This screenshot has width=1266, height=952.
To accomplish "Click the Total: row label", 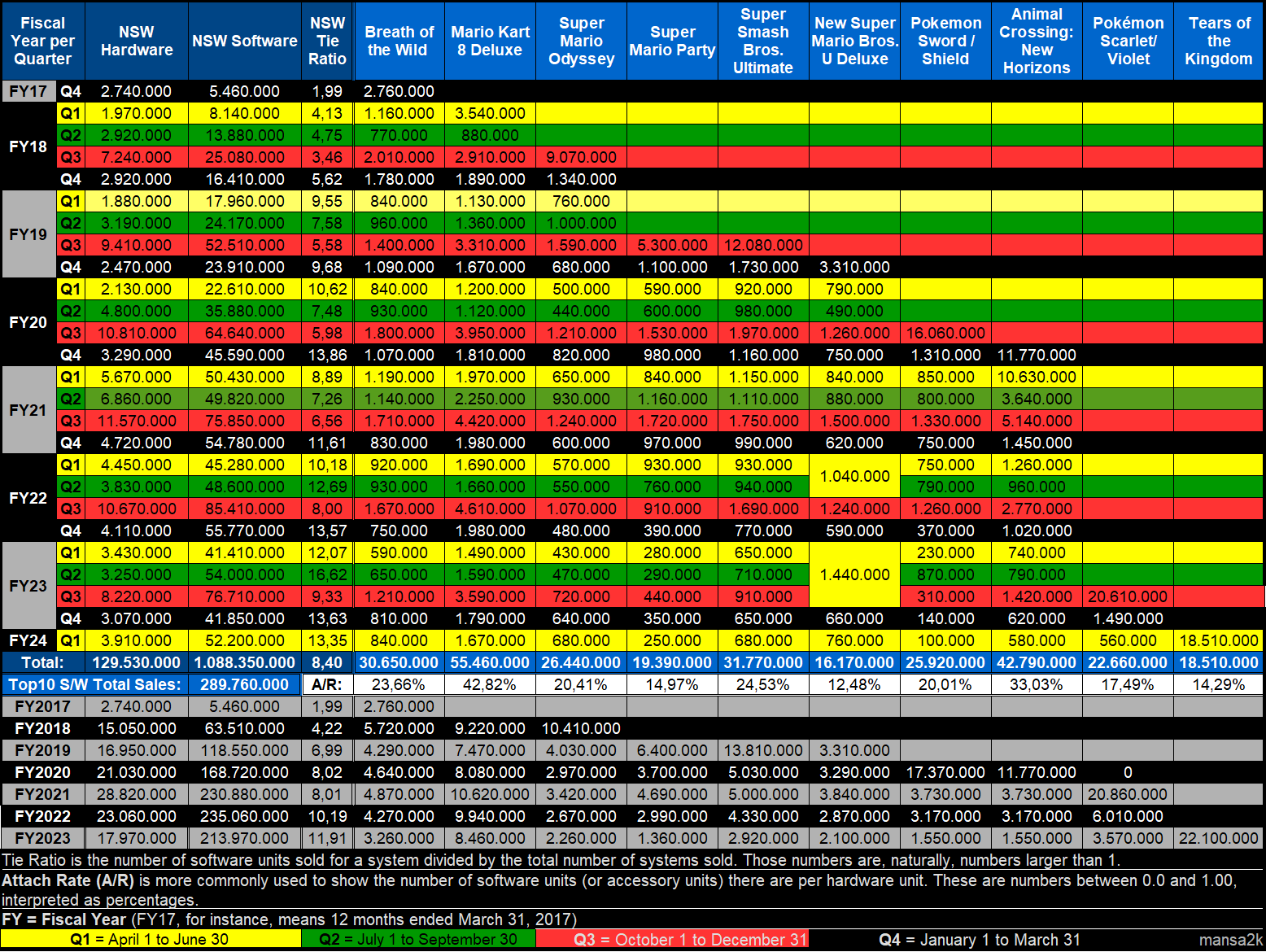I will point(42,662).
